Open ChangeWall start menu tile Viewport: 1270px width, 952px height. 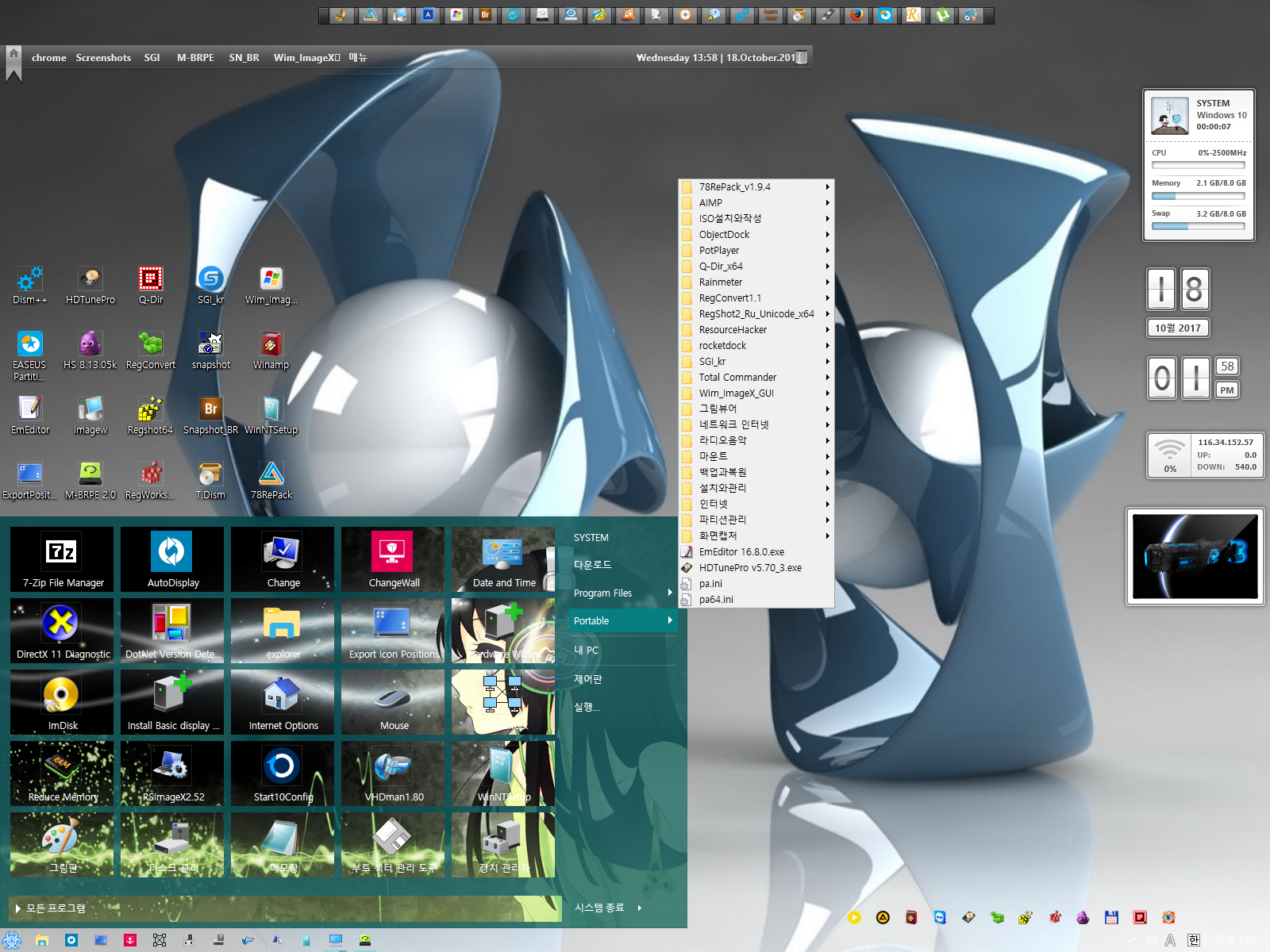(x=394, y=559)
